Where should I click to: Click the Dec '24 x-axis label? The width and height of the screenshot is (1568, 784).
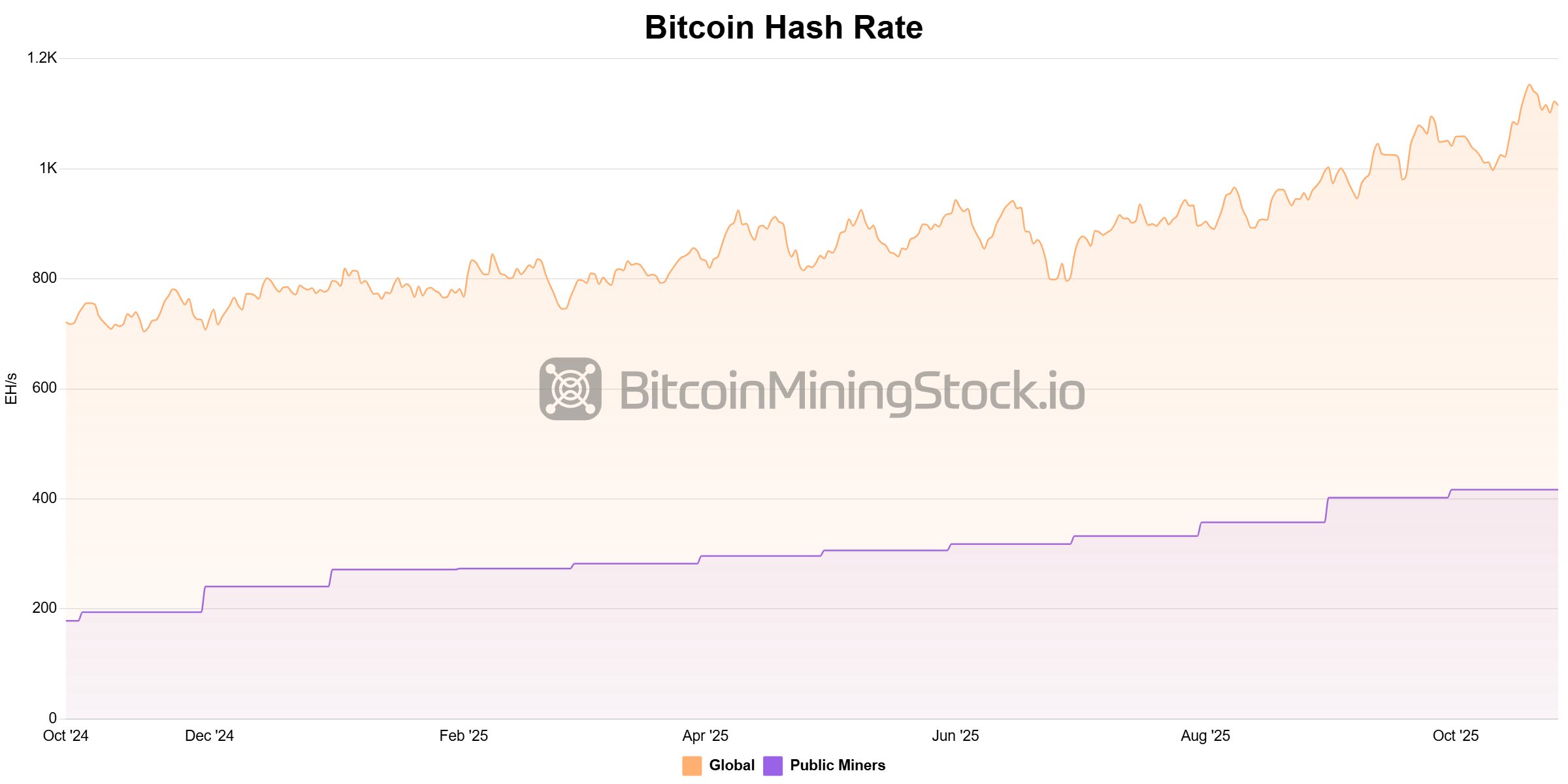[209, 736]
